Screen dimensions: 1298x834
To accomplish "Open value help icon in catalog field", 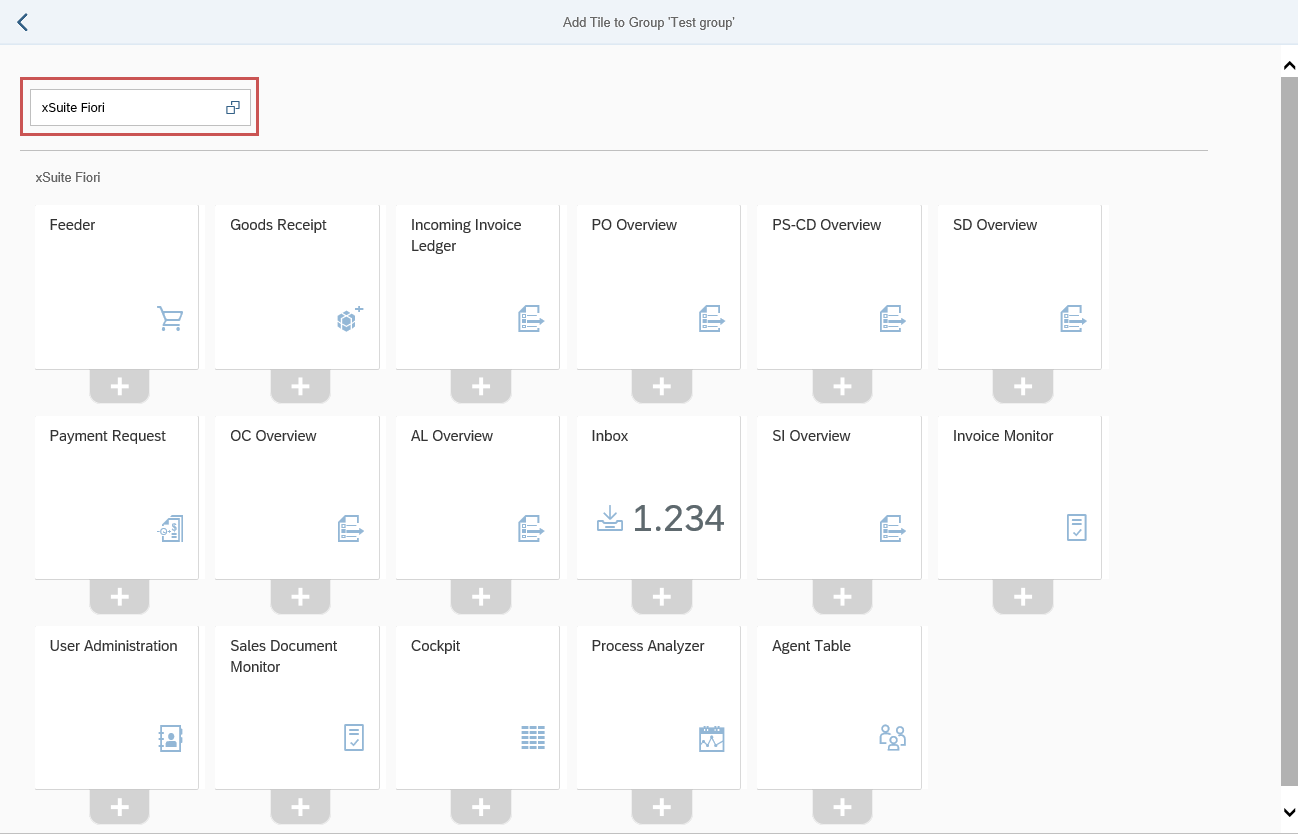I will tap(233, 107).
